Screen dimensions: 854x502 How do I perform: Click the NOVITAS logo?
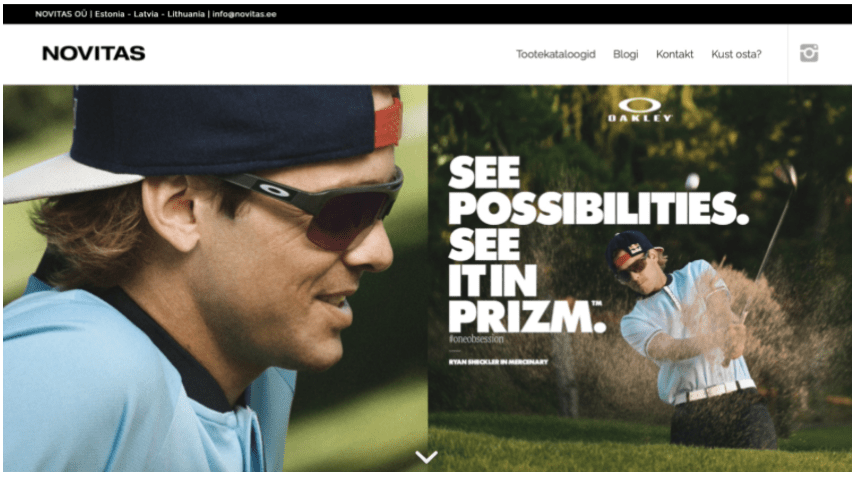[x=94, y=53]
